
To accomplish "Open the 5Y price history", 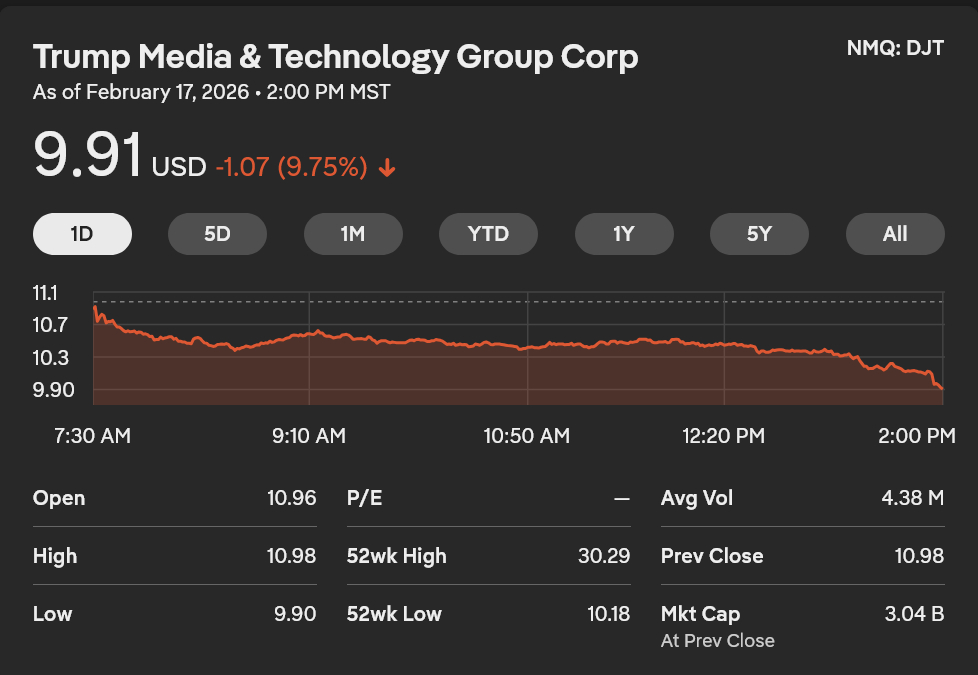I will pyautogui.click(x=759, y=234).
